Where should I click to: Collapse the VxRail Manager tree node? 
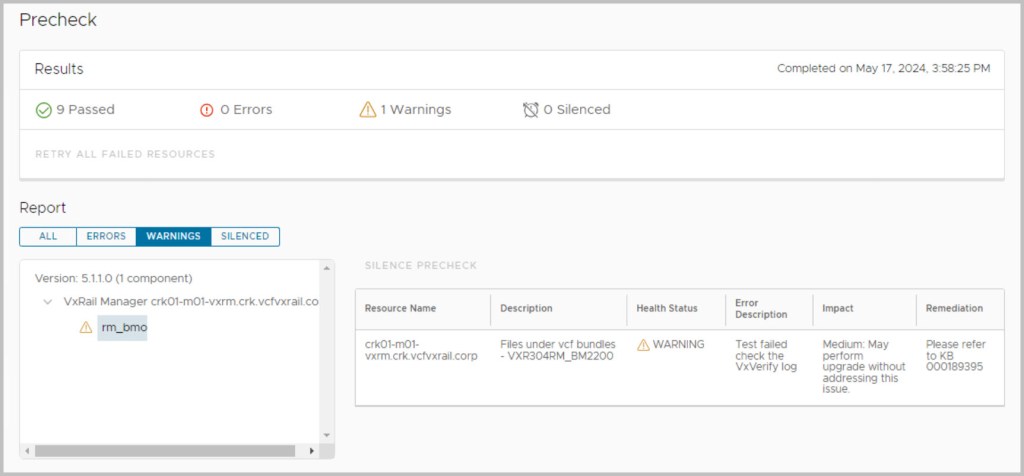coord(48,302)
